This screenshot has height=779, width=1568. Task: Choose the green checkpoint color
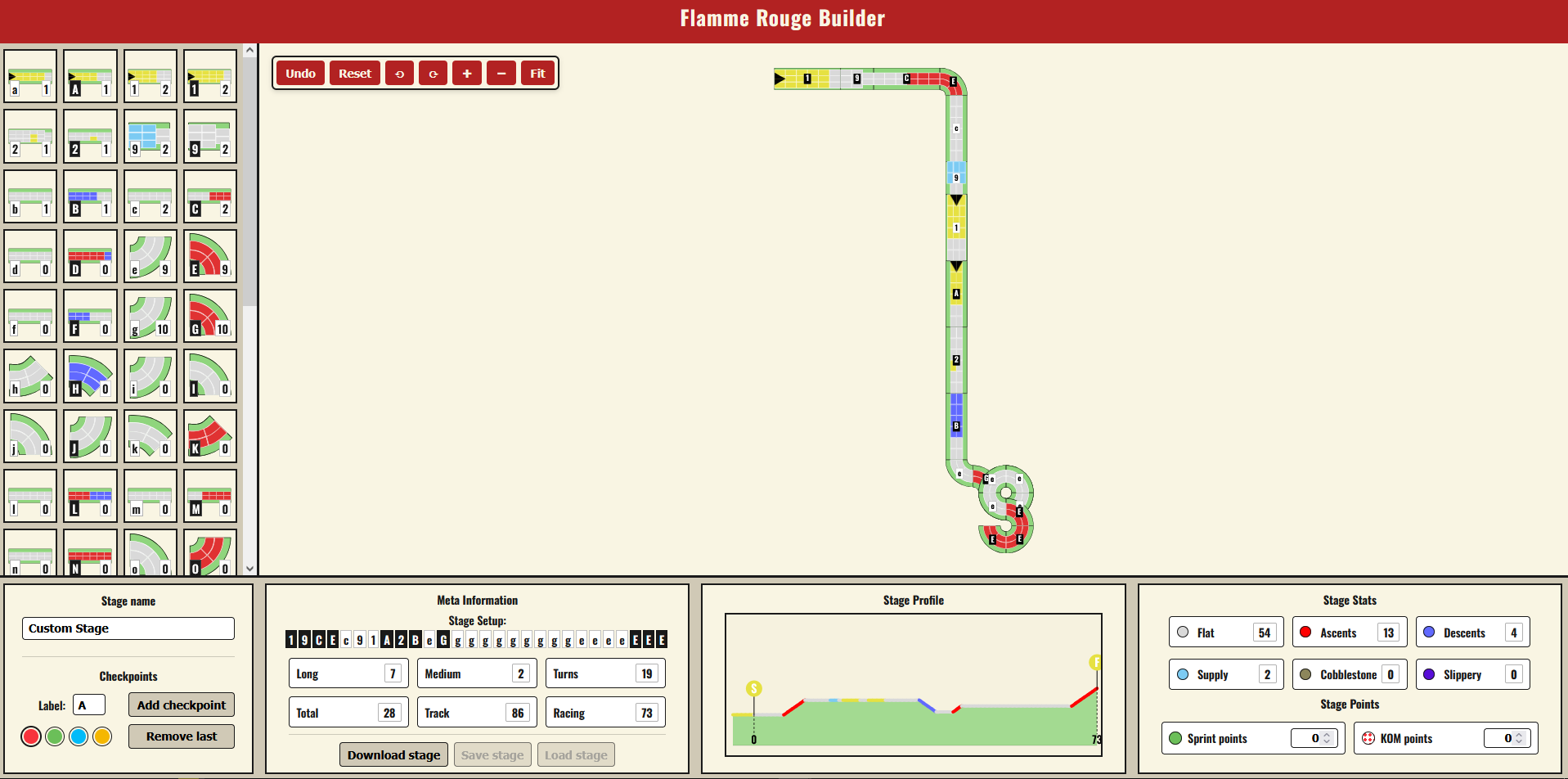(x=55, y=736)
